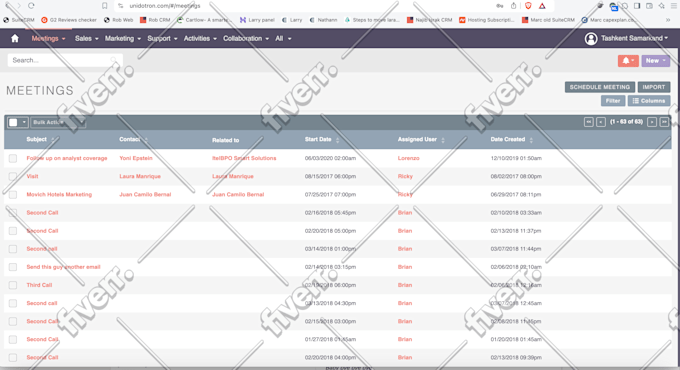Open the Marc old SuiteCRM bookmark
Screen dimensions: 680x370
point(548,20)
